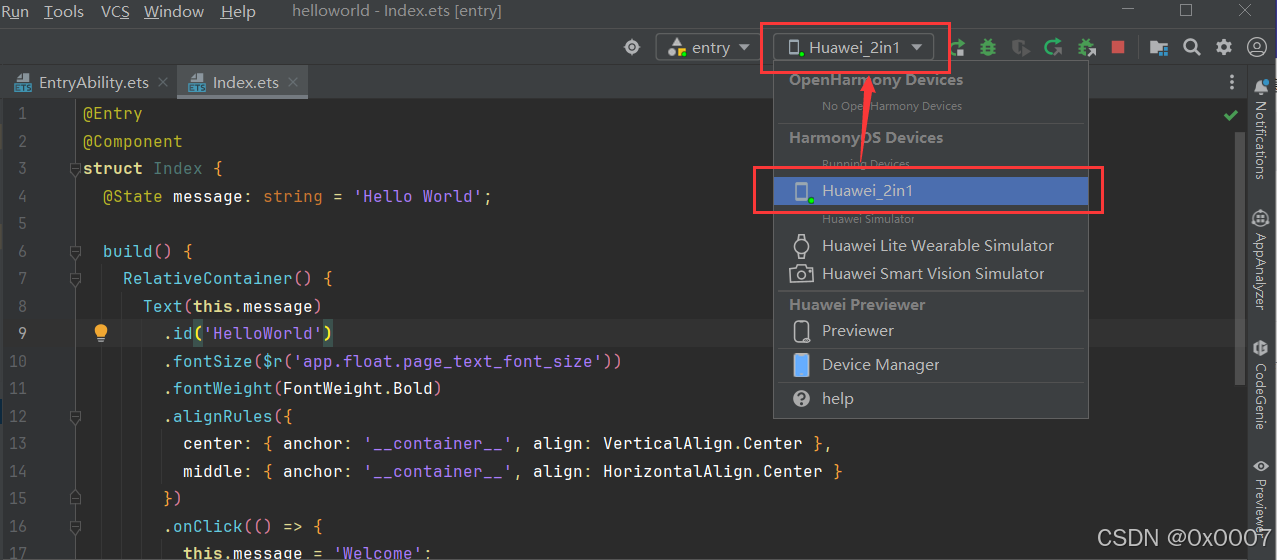Attach debugger to process icon
Image resolution: width=1277 pixels, height=560 pixels.
coord(1086,47)
